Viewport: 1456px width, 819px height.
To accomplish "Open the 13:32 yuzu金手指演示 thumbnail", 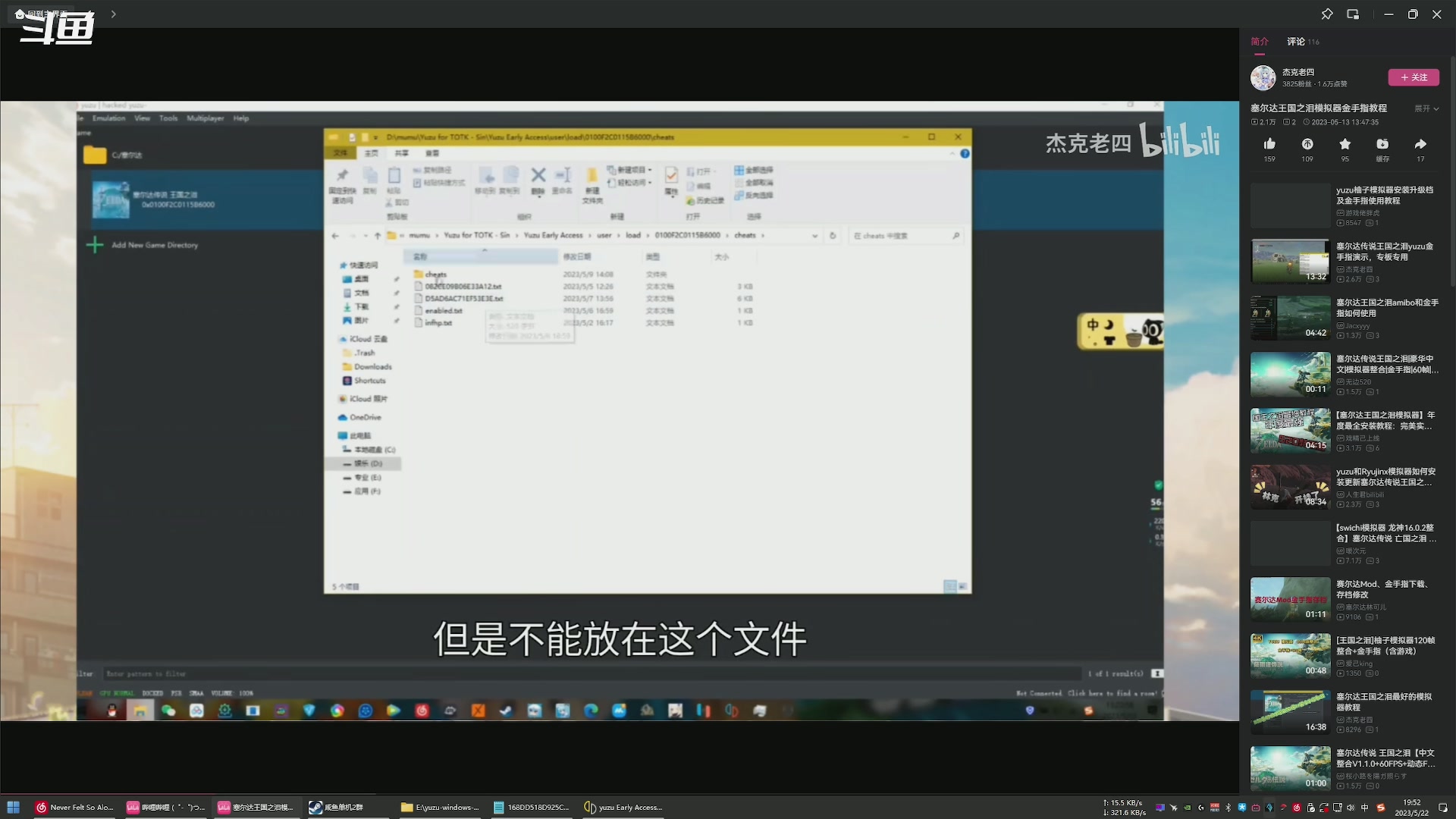I will coord(1291,262).
